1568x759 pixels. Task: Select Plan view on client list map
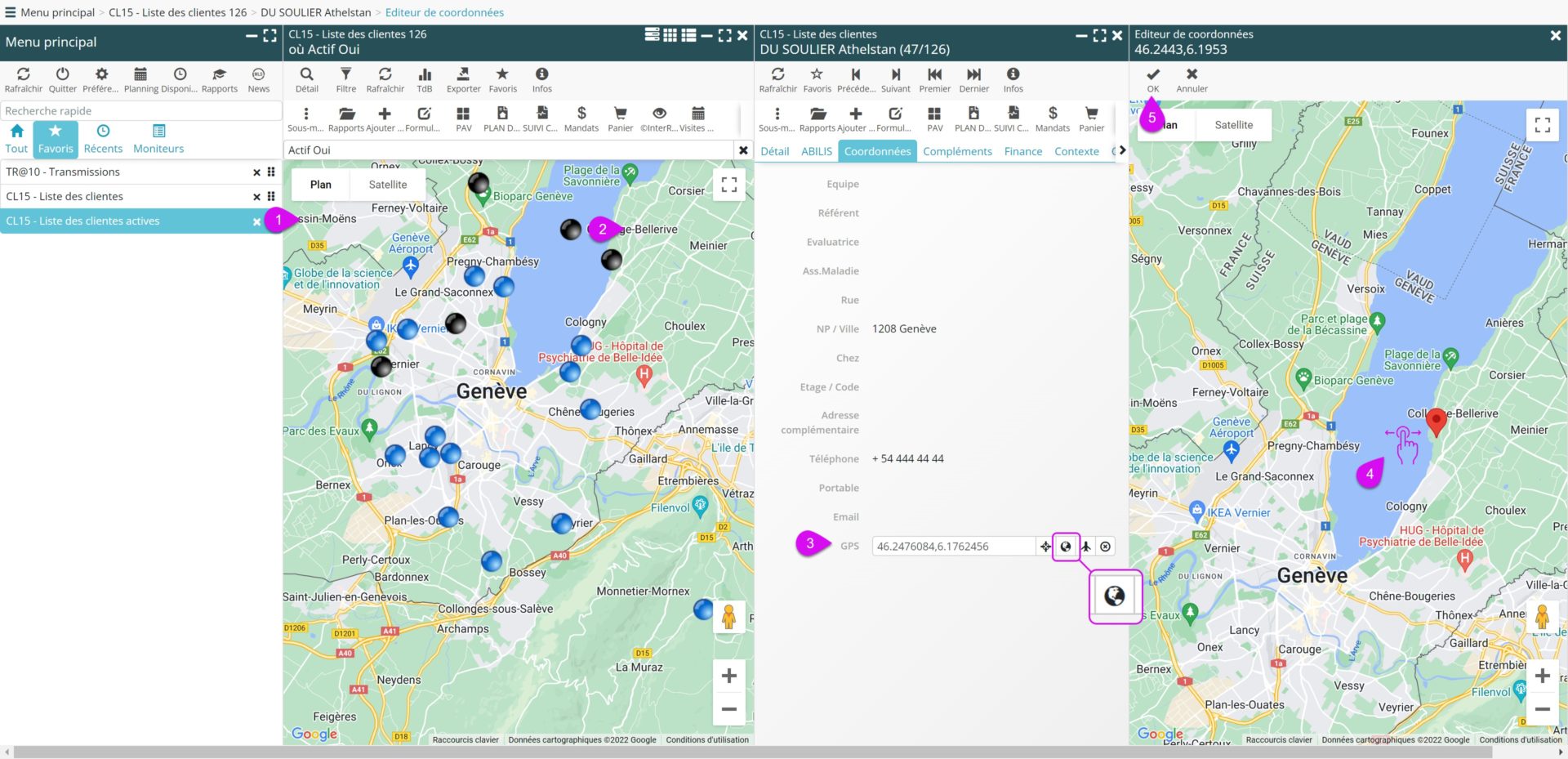pyautogui.click(x=320, y=185)
